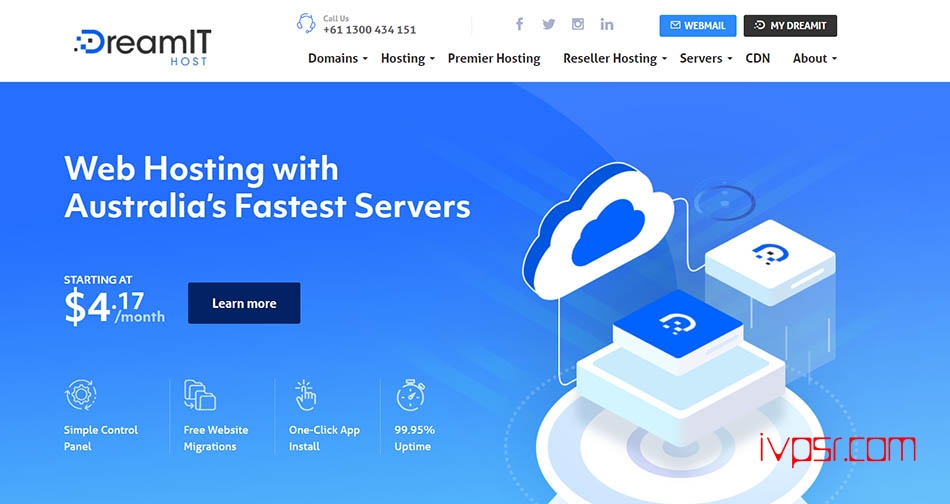Click the large cloud illustration
This screenshot has width=950, height=504.
[599, 233]
